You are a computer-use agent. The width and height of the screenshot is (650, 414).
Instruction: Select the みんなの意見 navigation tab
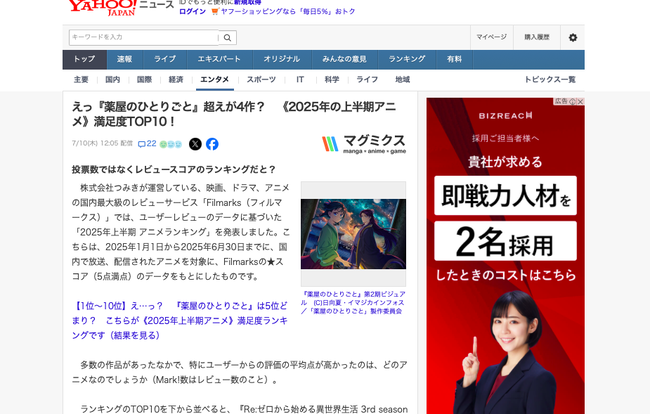(344, 59)
